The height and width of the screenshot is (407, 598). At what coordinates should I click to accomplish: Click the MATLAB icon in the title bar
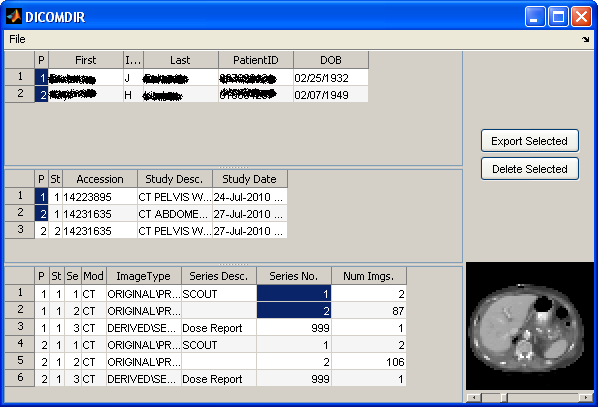(x=14, y=16)
